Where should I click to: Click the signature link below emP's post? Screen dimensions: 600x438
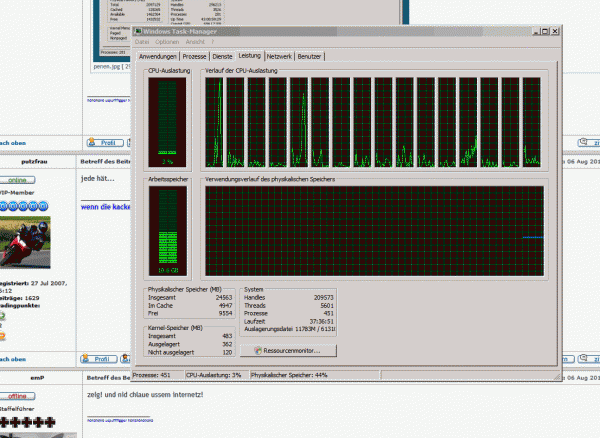click(120, 420)
